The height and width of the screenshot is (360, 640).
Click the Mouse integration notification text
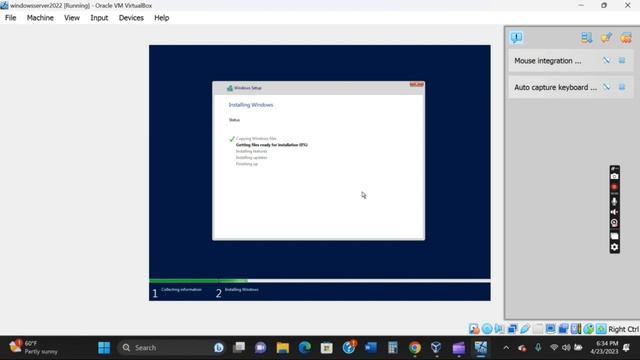(x=547, y=61)
